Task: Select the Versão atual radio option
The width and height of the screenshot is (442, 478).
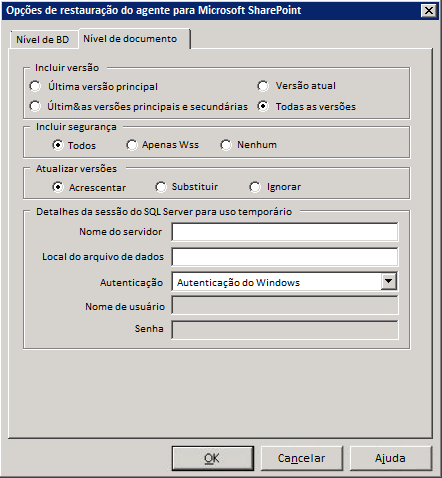Action: (x=263, y=86)
